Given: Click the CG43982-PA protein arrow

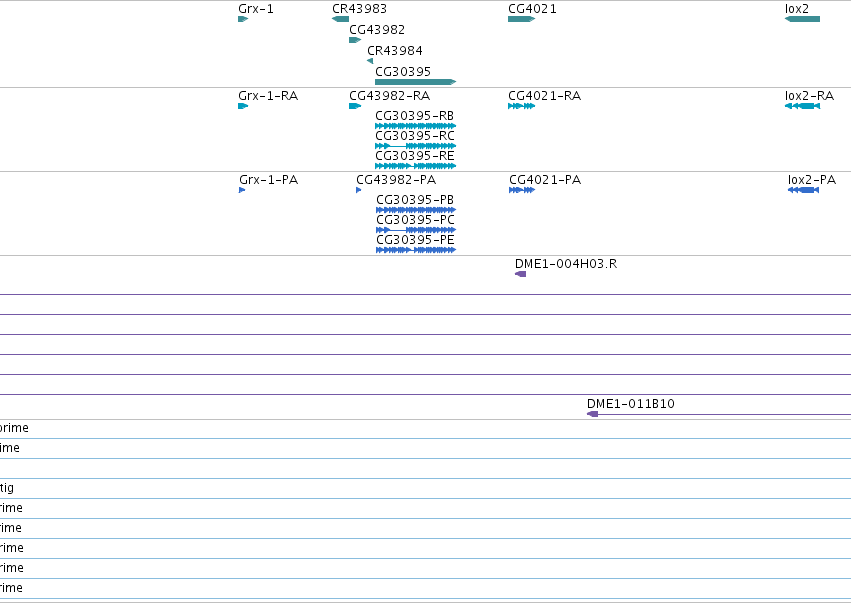Looking at the screenshot, I should pyautogui.click(x=359, y=190).
